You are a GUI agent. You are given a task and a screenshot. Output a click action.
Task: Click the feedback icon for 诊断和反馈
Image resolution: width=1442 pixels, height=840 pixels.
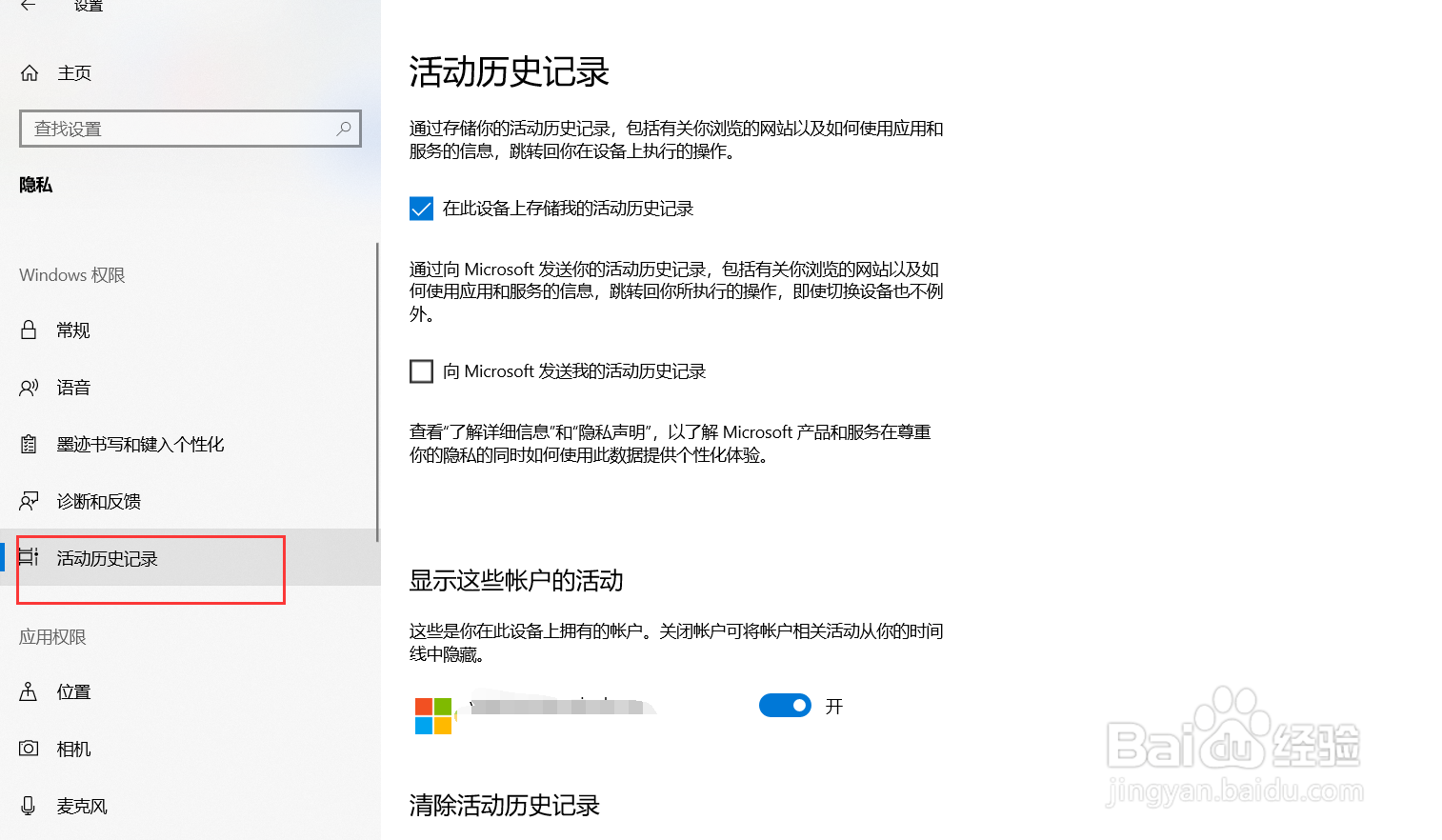click(x=29, y=501)
